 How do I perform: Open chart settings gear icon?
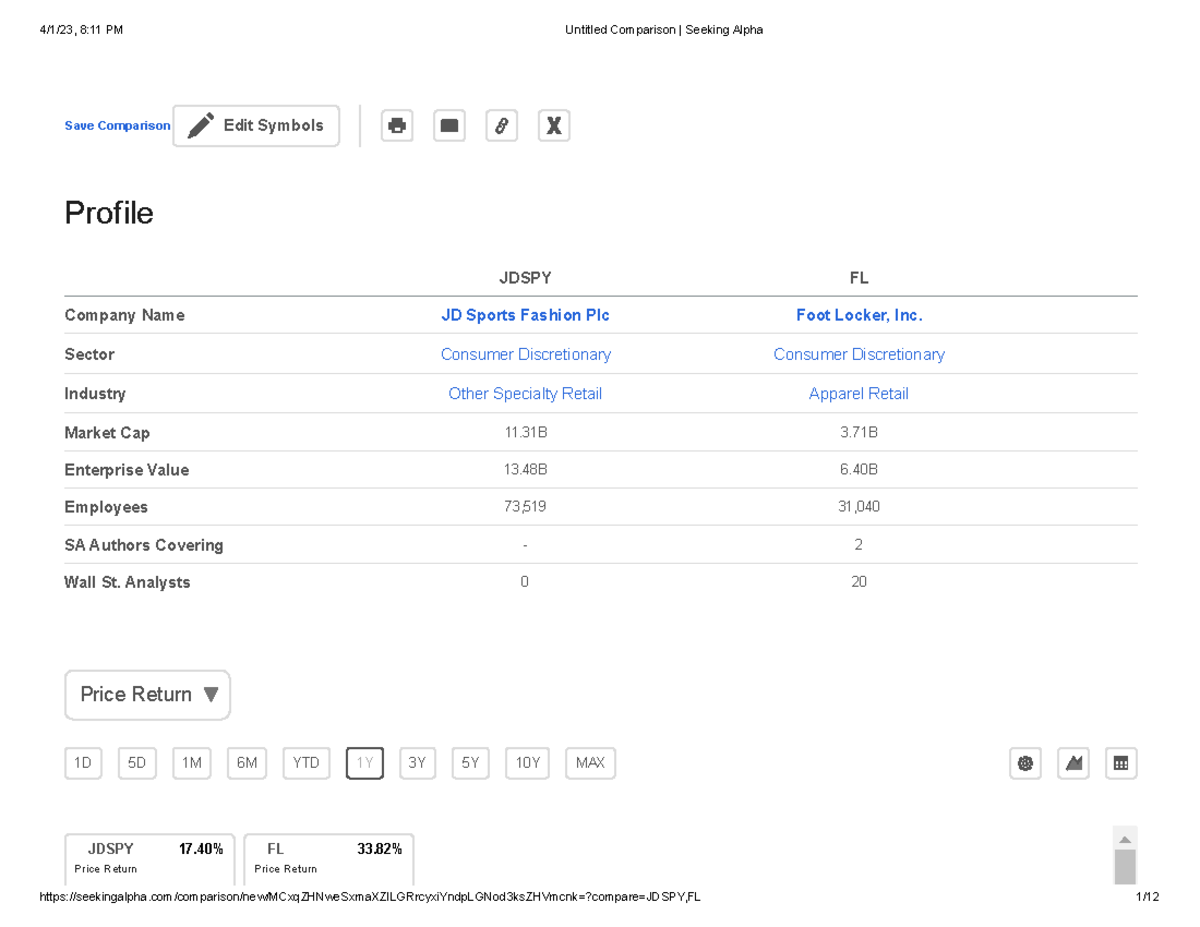click(1025, 764)
